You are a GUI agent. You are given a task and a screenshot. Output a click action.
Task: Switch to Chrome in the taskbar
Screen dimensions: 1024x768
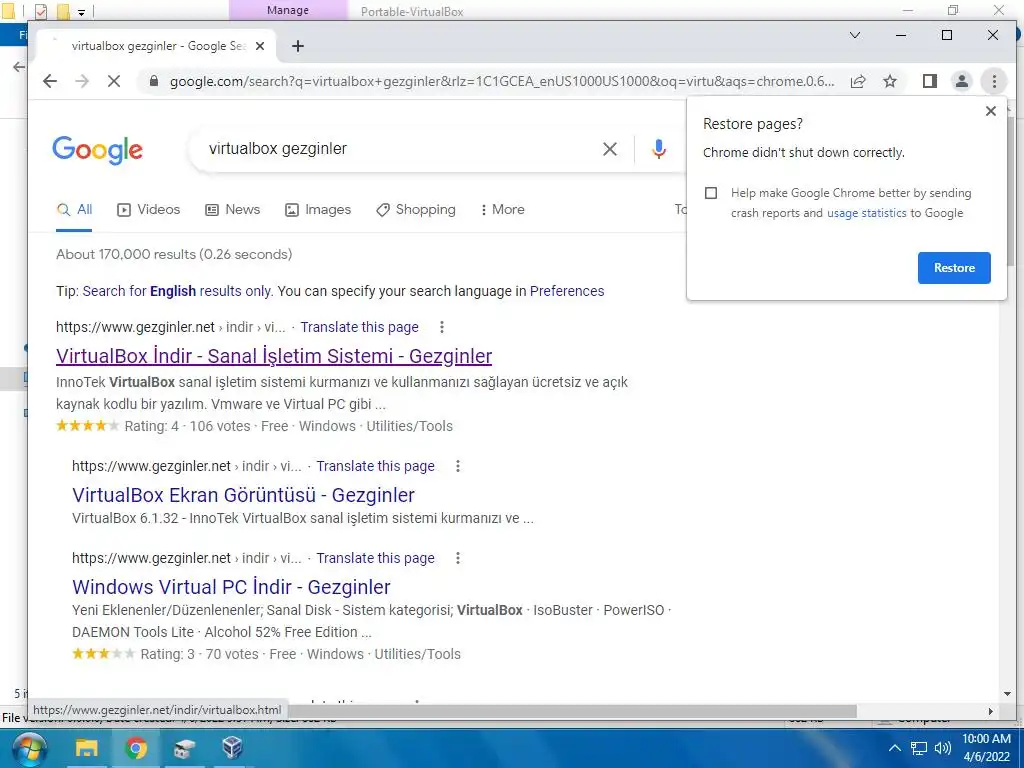pos(136,748)
